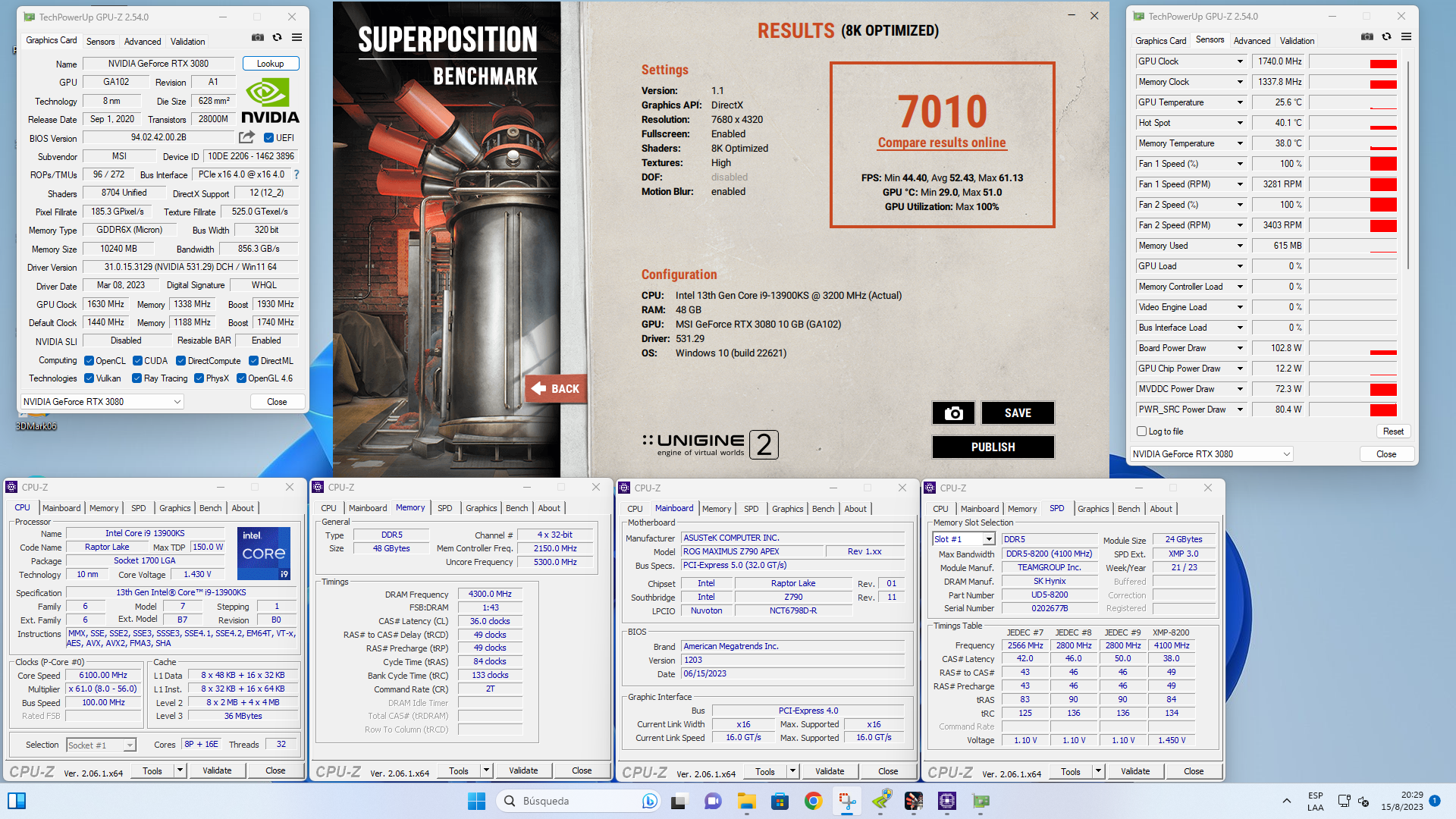Open the Board Power Draw dropdown arrow
Screen dimensions: 1456x819
[x=1241, y=348]
